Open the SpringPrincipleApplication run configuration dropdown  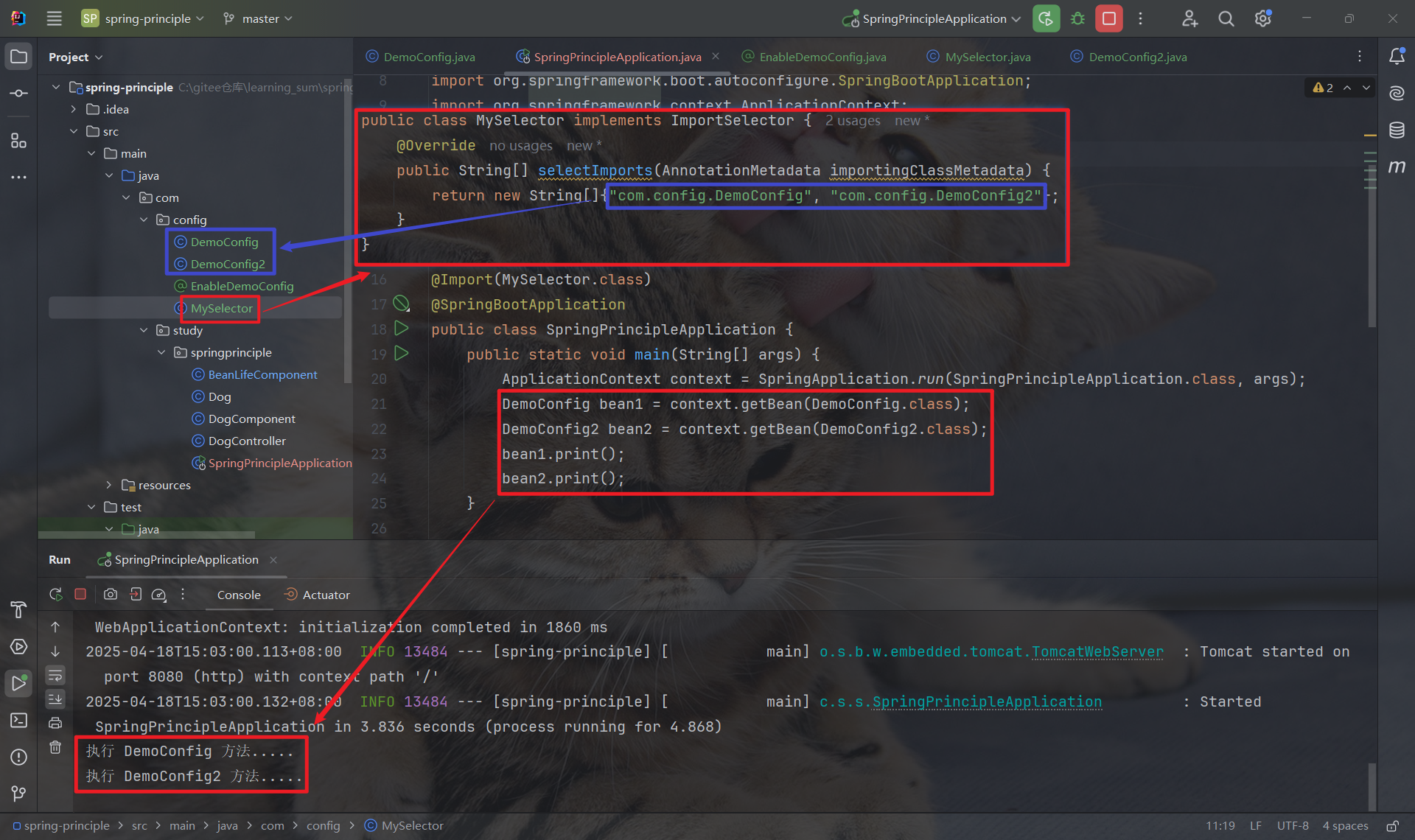[x=934, y=18]
